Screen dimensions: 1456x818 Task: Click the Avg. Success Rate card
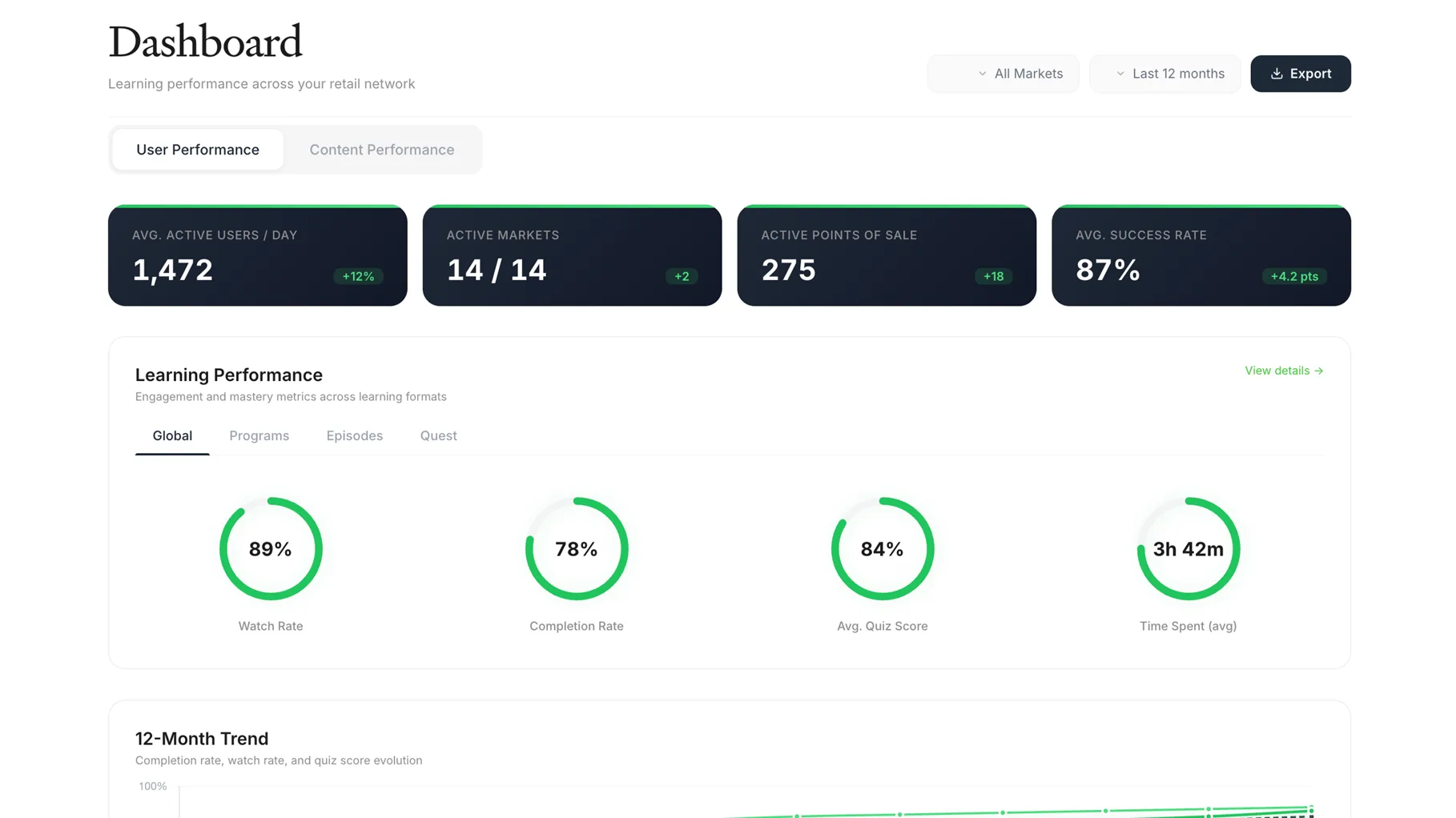(x=1200, y=255)
